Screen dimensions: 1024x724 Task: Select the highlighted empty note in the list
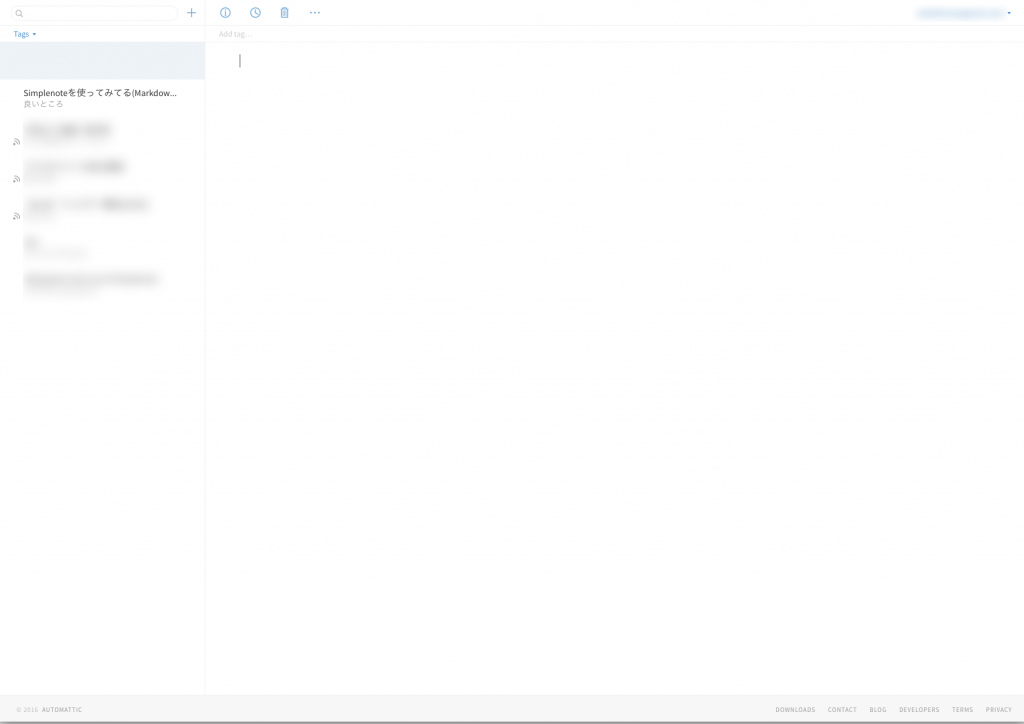pyautogui.click(x=102, y=60)
